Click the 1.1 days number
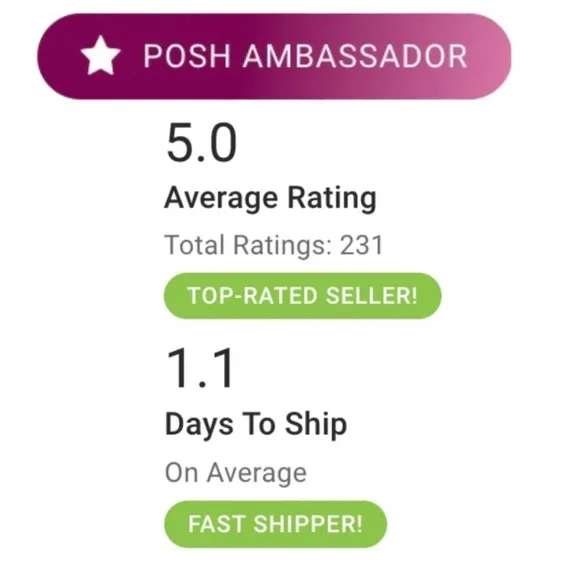Viewport: 580px width, 580px height. tap(200, 368)
